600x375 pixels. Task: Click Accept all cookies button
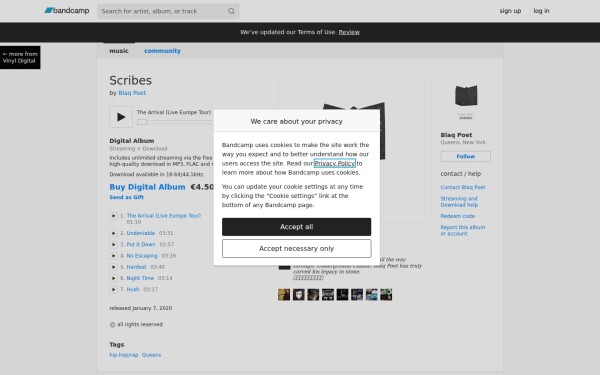pyautogui.click(x=297, y=227)
